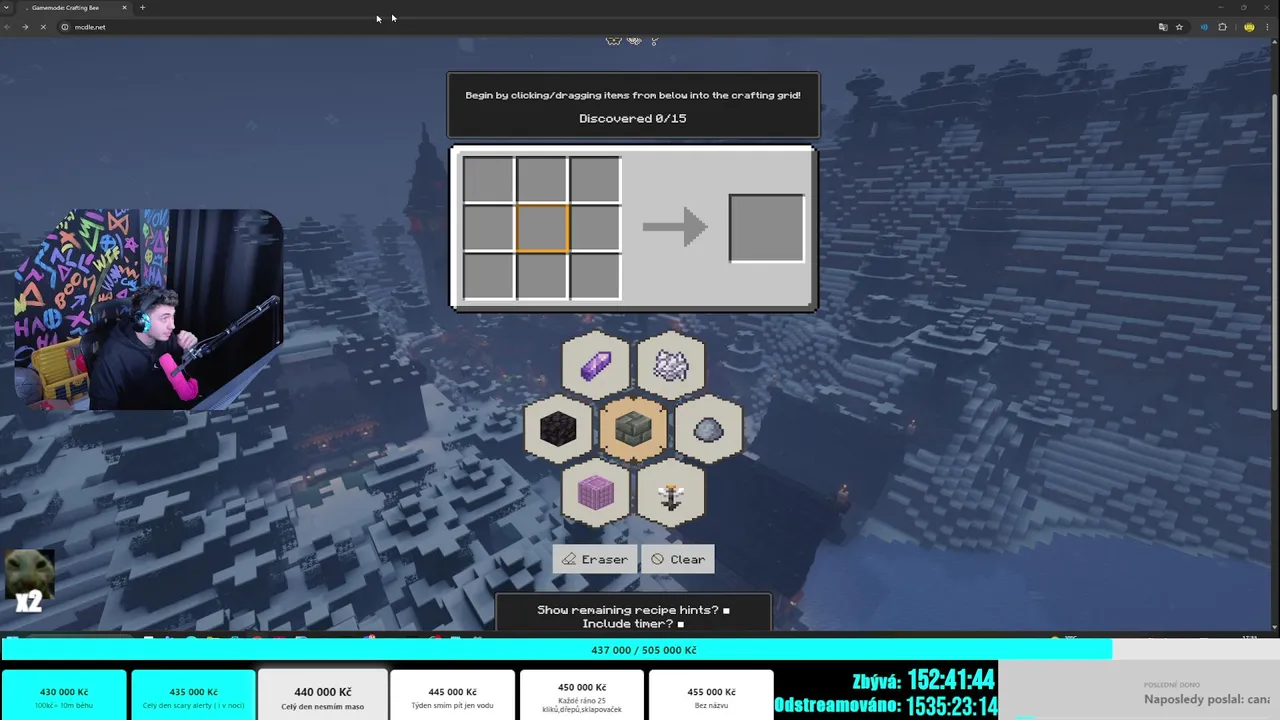Viewport: 1280px width, 720px height.
Task: Select top-middle crafting grid slot
Action: [x=542, y=179]
